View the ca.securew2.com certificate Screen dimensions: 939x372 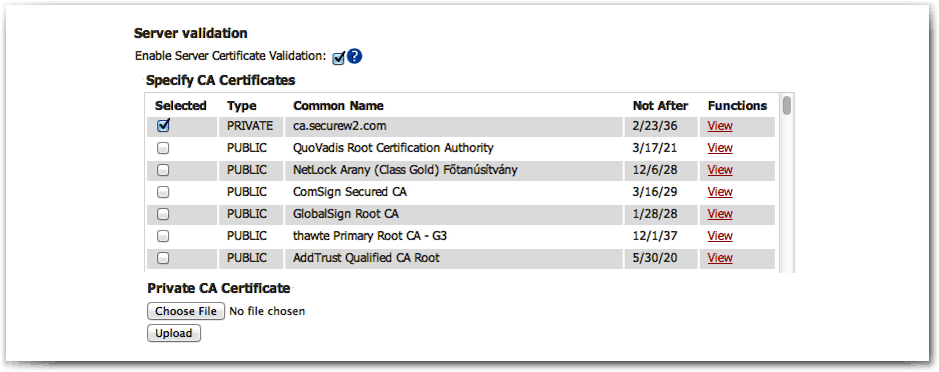point(720,126)
